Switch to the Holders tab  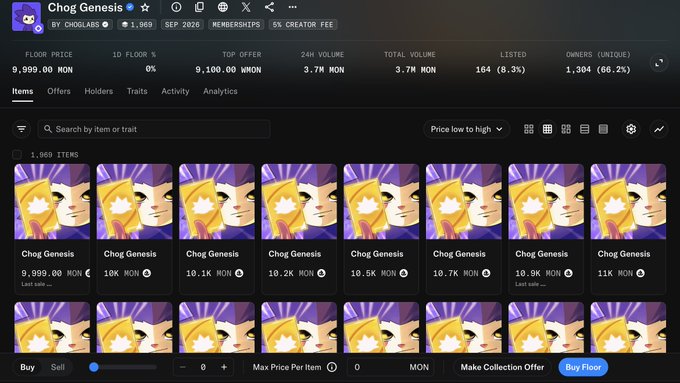[x=99, y=92]
